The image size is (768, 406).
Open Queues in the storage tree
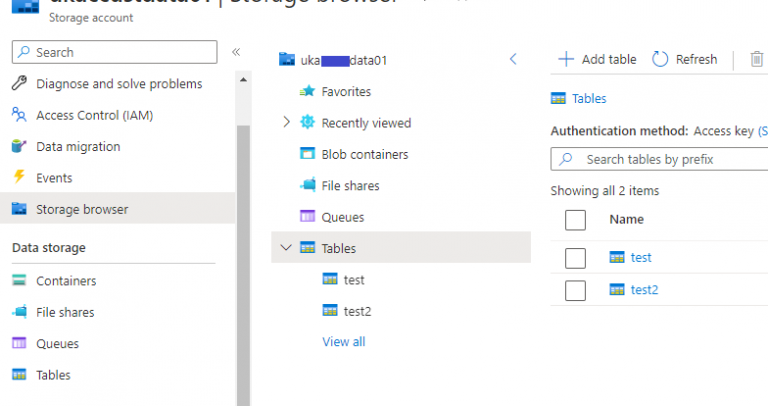[x=342, y=217]
